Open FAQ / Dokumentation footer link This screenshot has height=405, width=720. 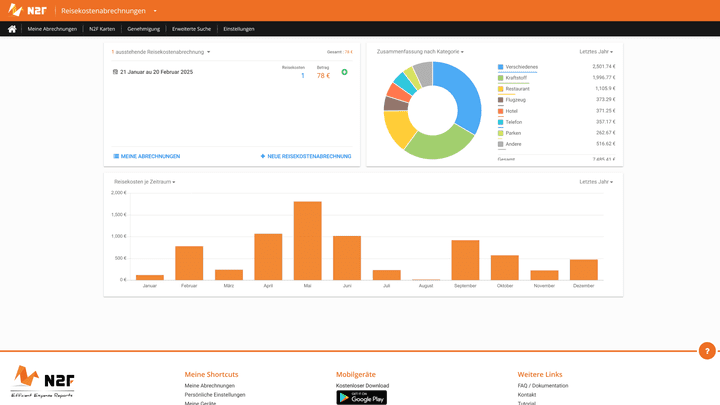coord(543,386)
